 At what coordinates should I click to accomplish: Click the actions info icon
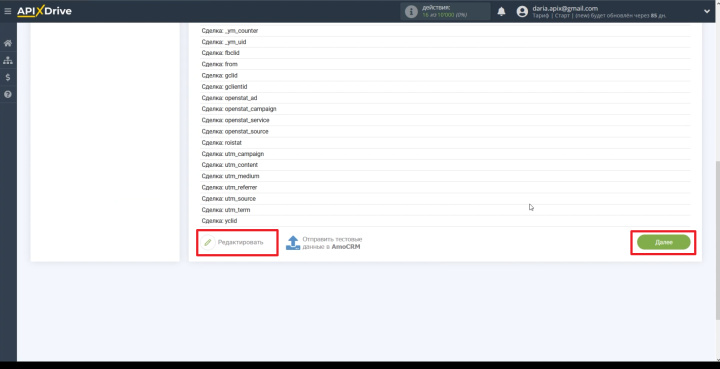point(411,11)
